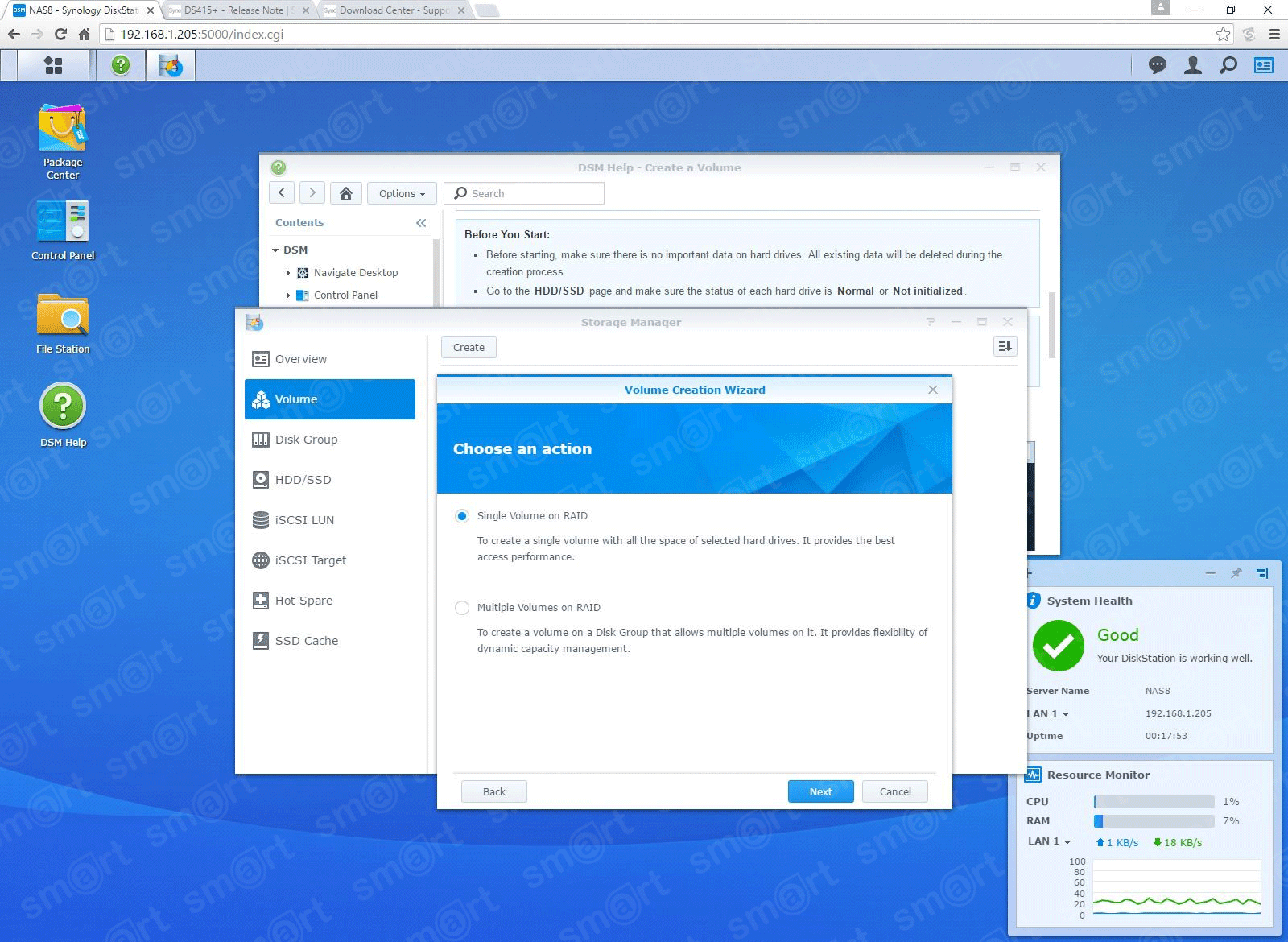Minimize the widget panel
The image size is (1288, 942).
point(1211,573)
